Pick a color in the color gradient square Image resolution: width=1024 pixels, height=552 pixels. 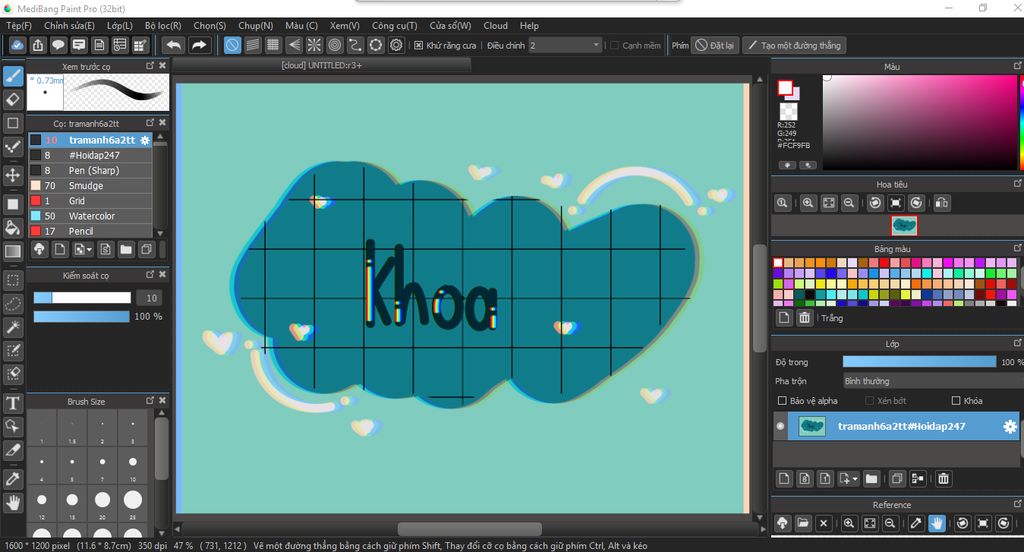[920, 122]
